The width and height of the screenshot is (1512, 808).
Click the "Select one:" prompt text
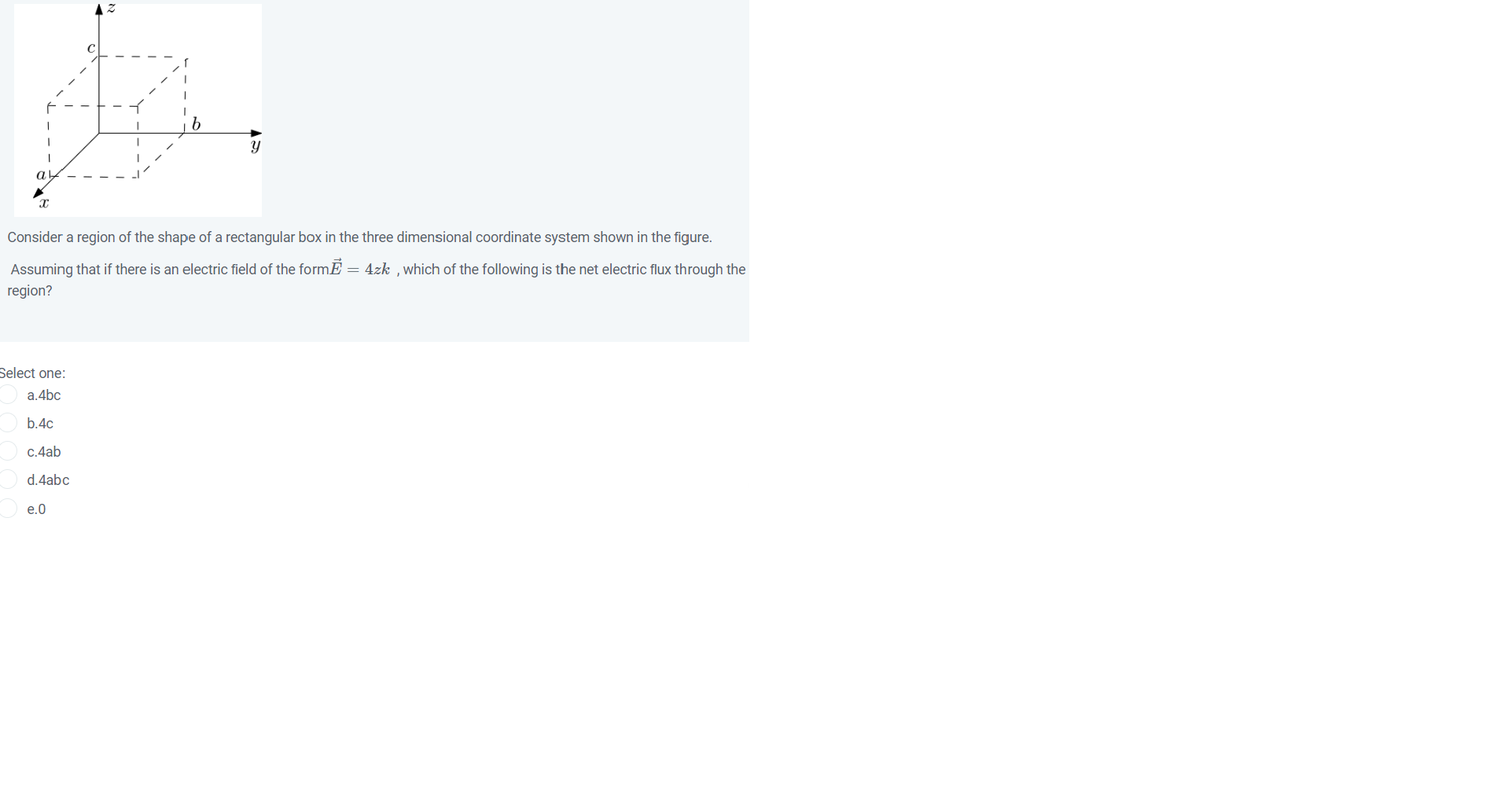tap(32, 373)
